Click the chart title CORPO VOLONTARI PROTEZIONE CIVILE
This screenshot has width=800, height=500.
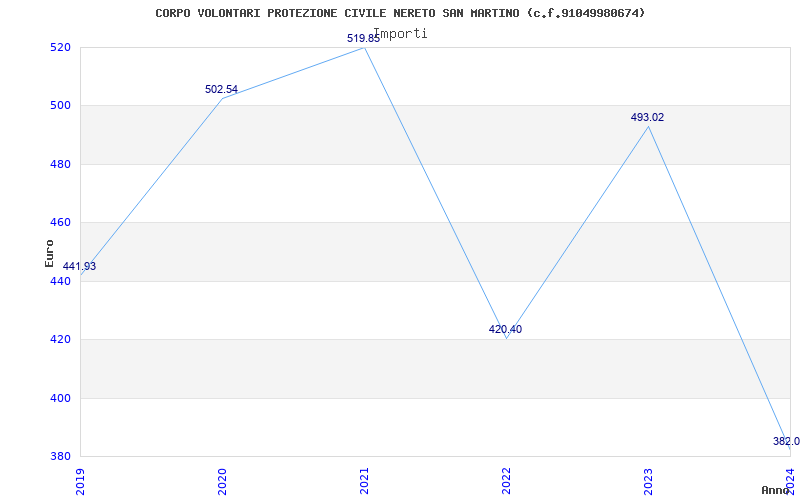(400, 13)
